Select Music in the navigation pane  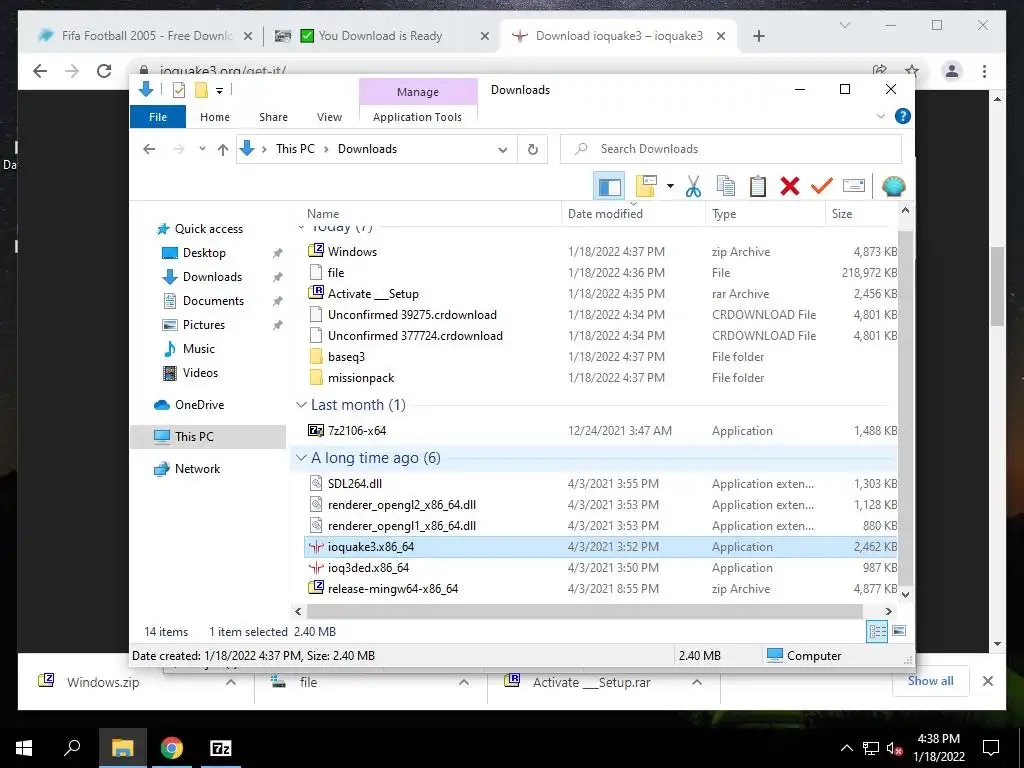[x=199, y=349]
